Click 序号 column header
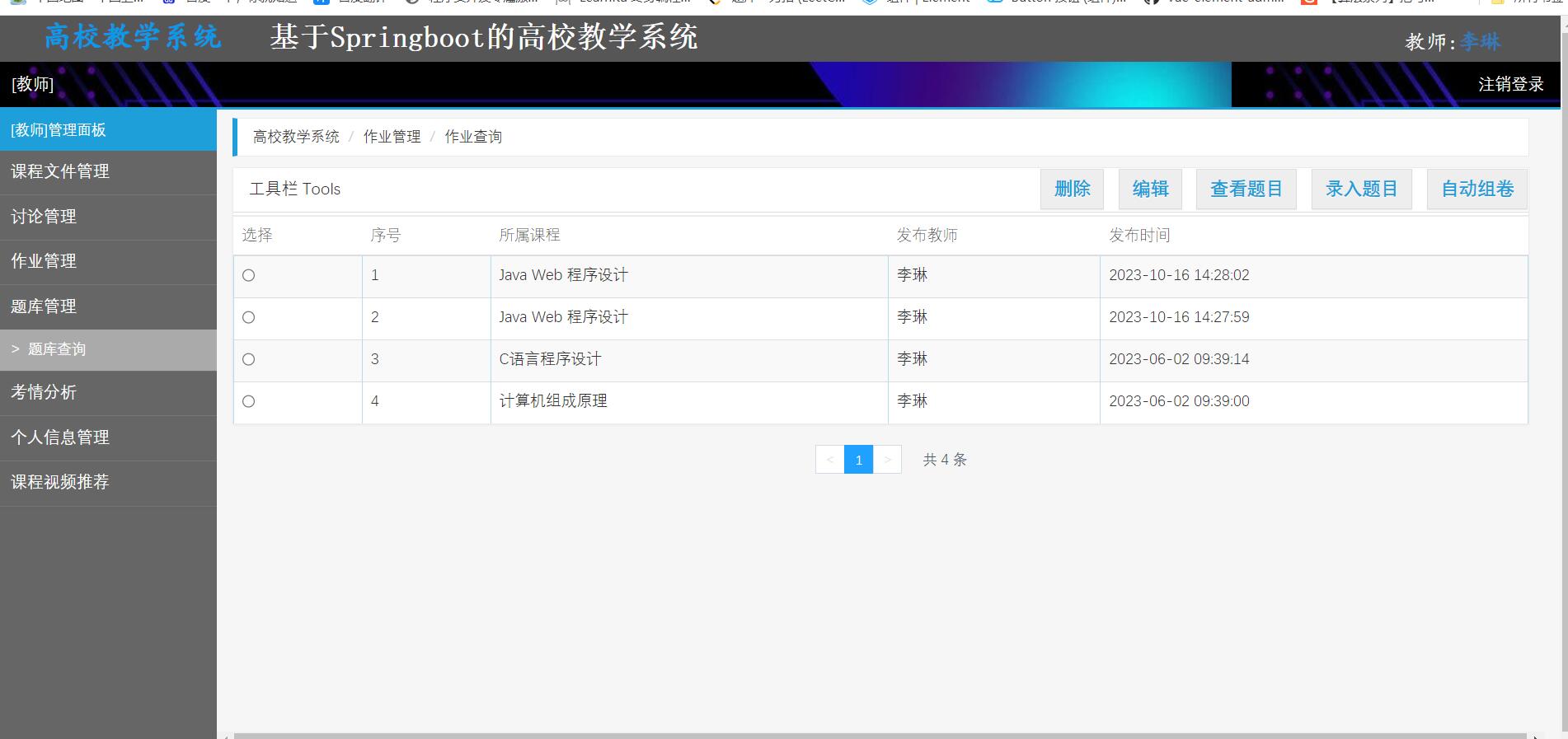Screen dimensions: 1568x739 click(386, 236)
